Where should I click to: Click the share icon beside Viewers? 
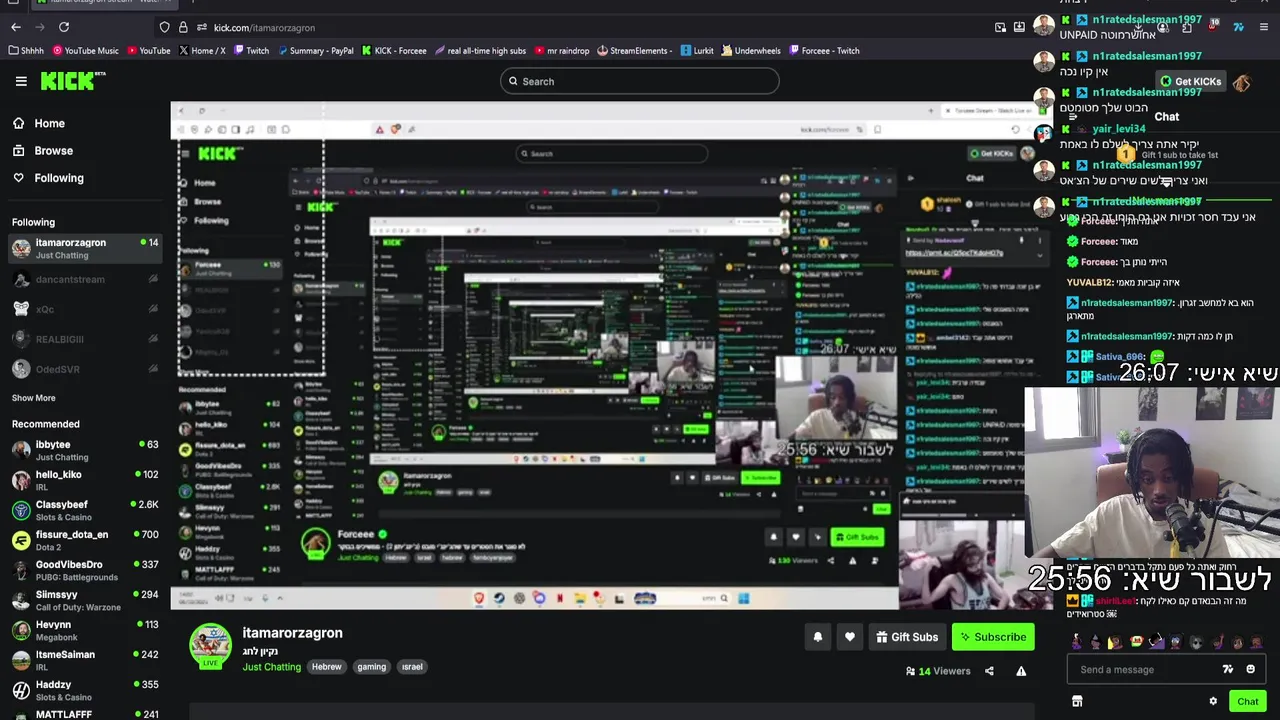tap(989, 671)
